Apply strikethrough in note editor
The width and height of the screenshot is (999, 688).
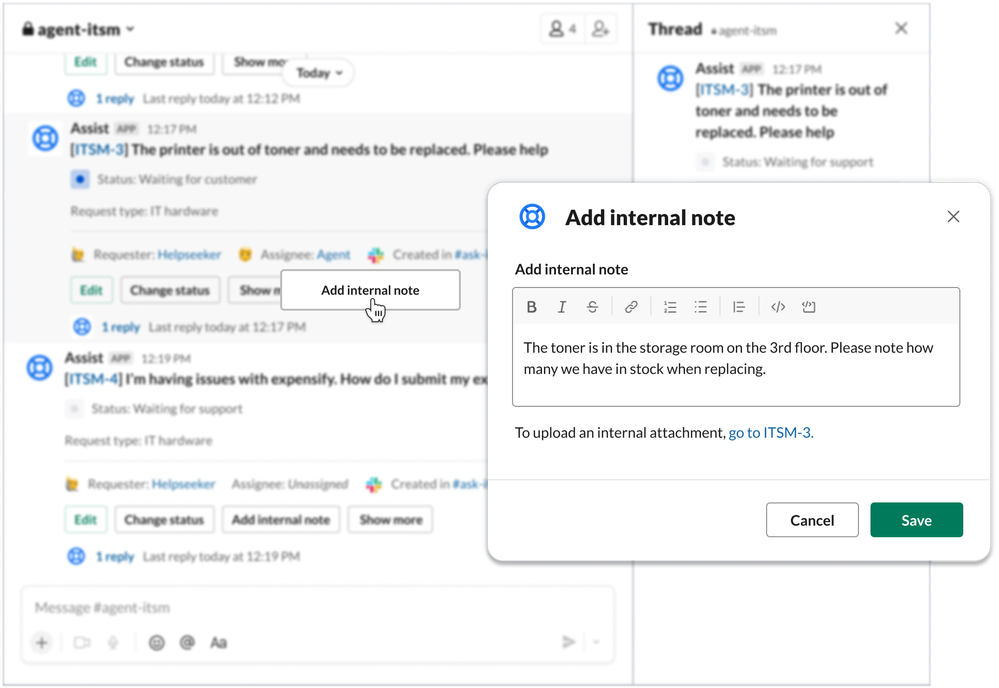(593, 307)
